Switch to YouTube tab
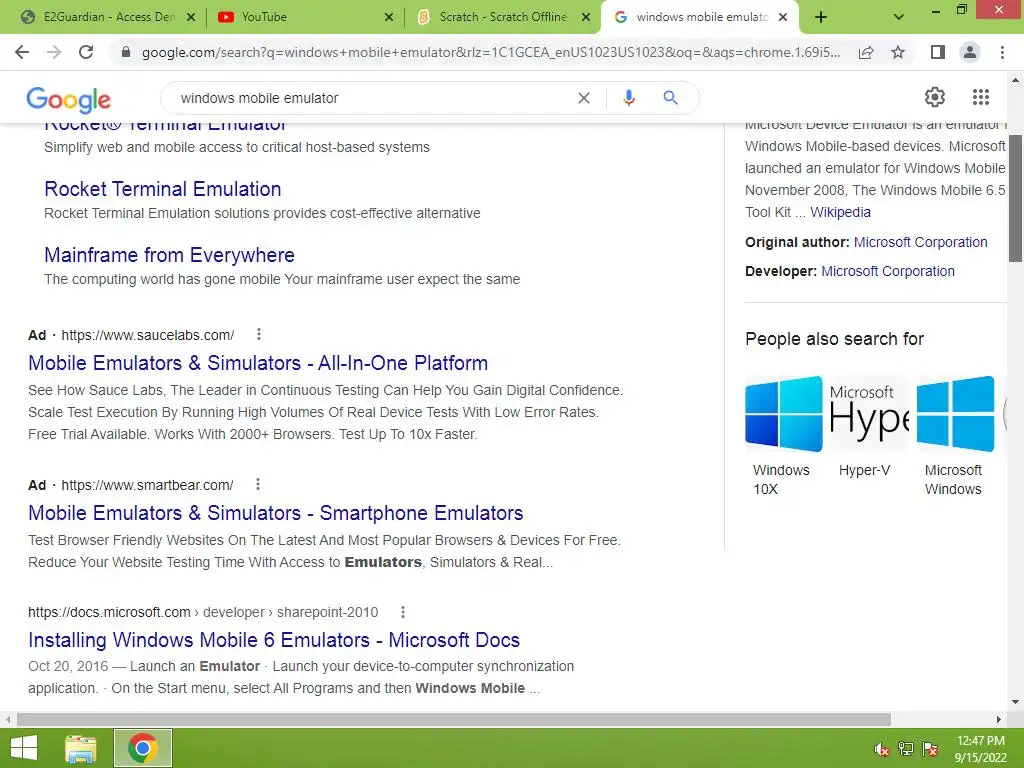The image size is (1024, 768). pos(304,17)
